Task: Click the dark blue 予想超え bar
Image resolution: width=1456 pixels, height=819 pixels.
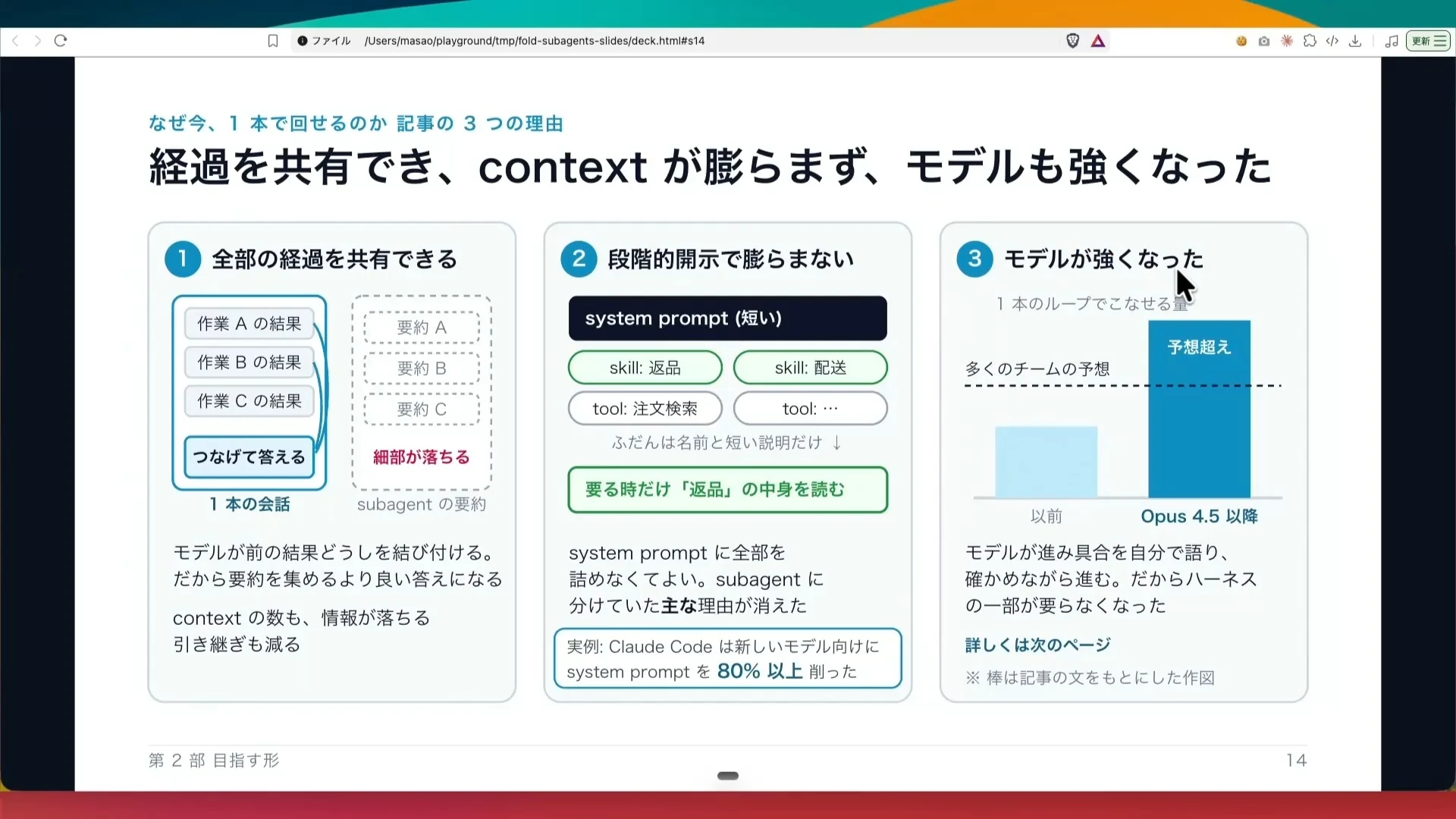Action: click(x=1199, y=409)
